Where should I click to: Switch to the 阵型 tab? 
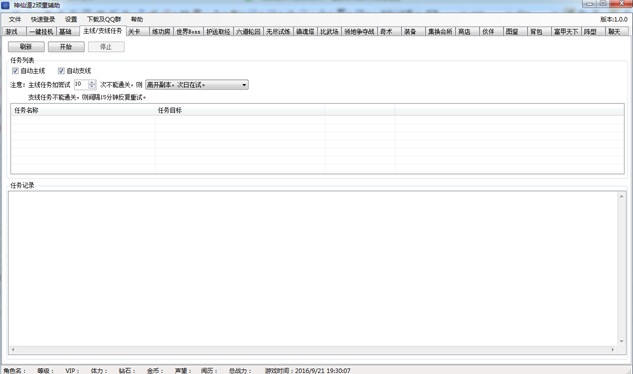tap(593, 32)
